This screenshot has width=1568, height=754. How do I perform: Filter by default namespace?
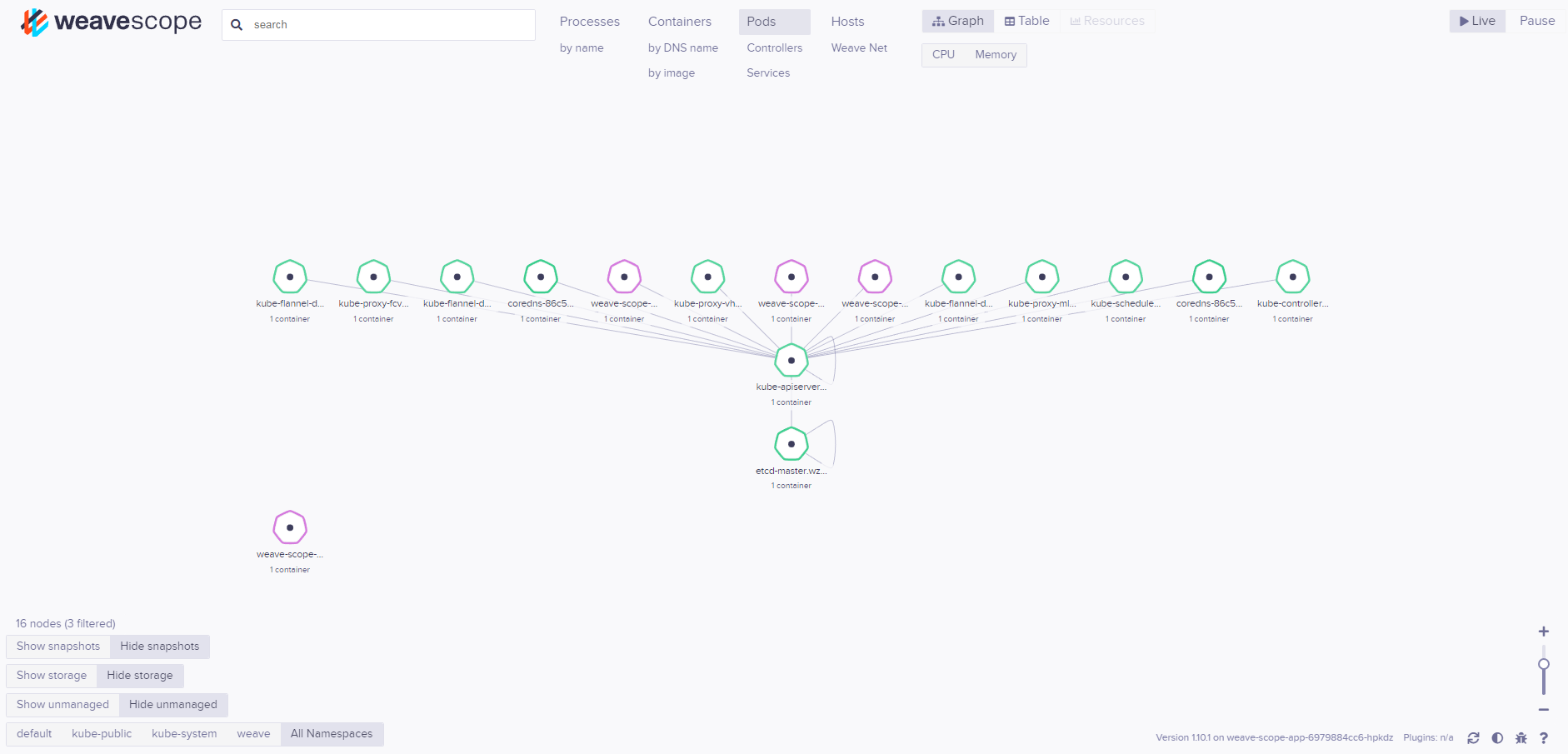click(34, 734)
